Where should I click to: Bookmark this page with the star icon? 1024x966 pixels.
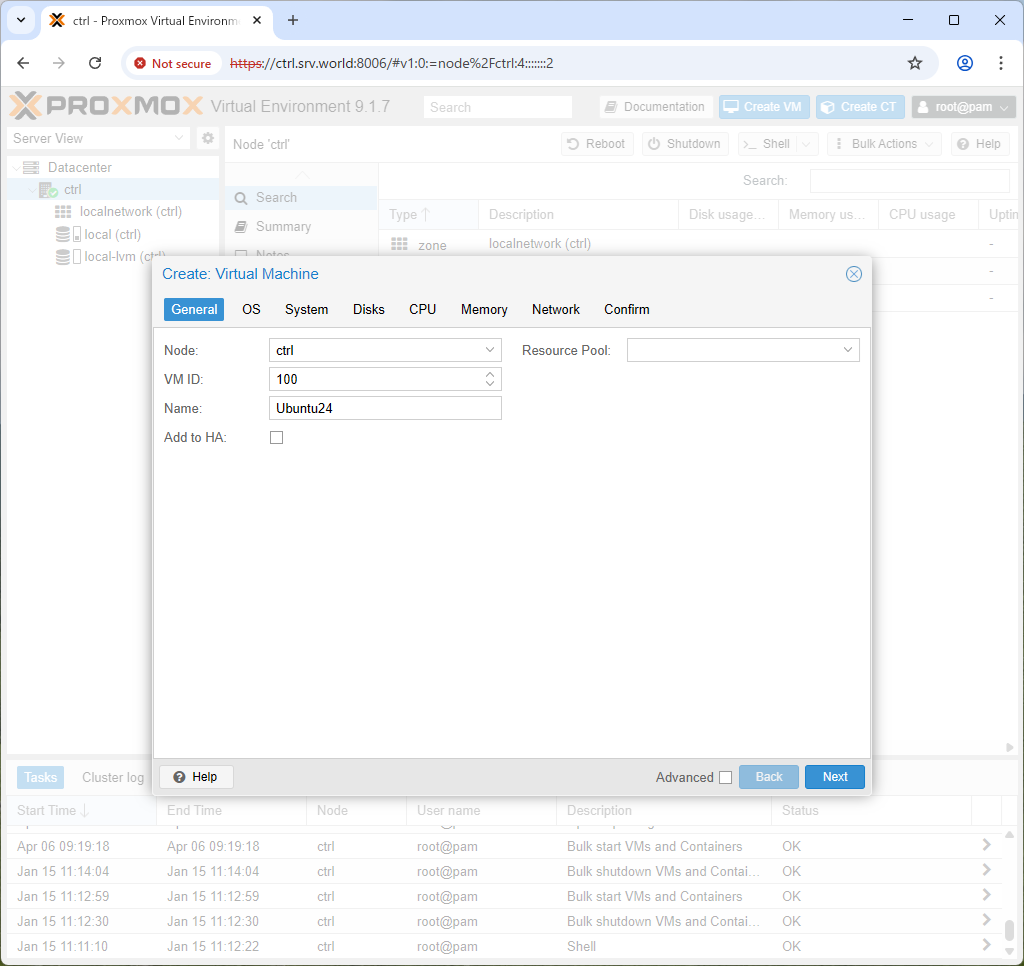[915, 63]
